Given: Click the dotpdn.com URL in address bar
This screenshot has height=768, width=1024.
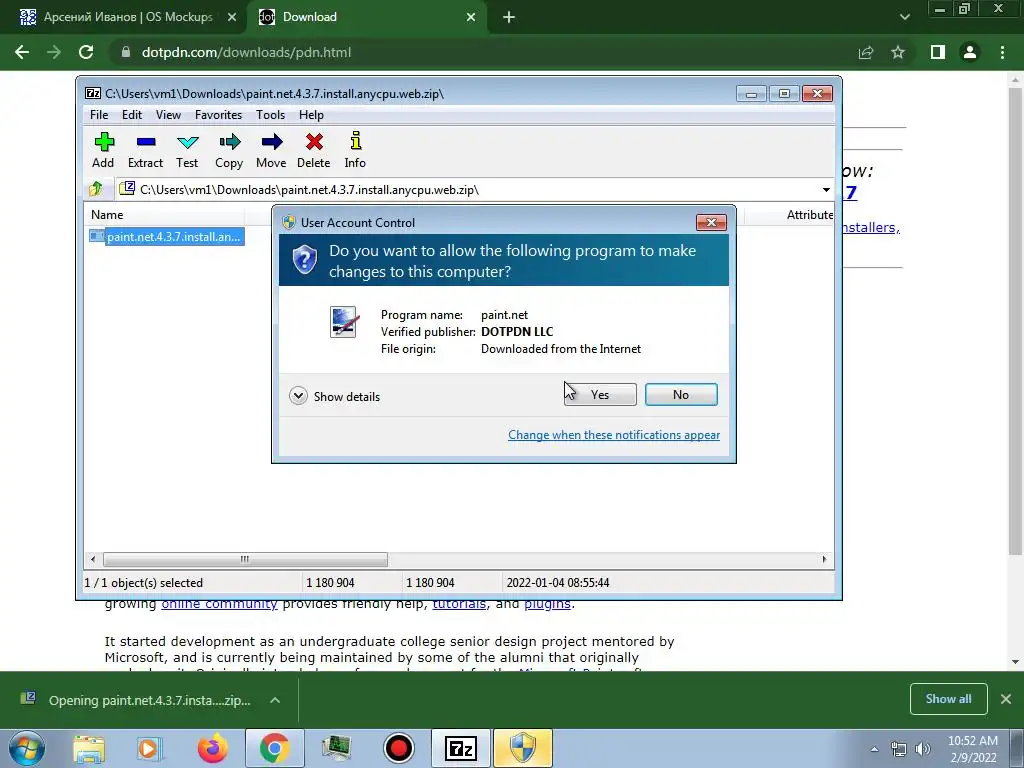Looking at the screenshot, I should point(246,52).
